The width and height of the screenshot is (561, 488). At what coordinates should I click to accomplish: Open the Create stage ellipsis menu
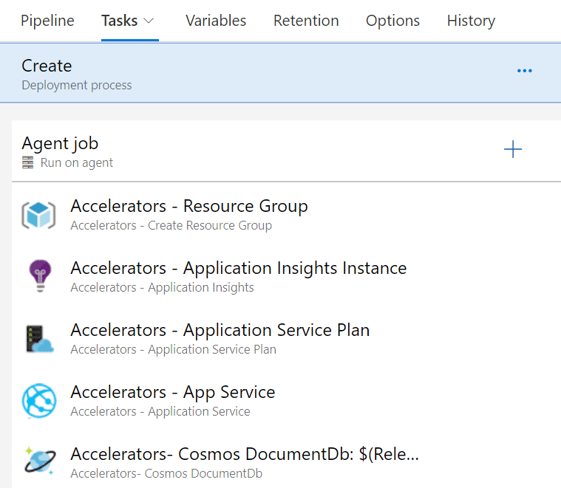525,71
